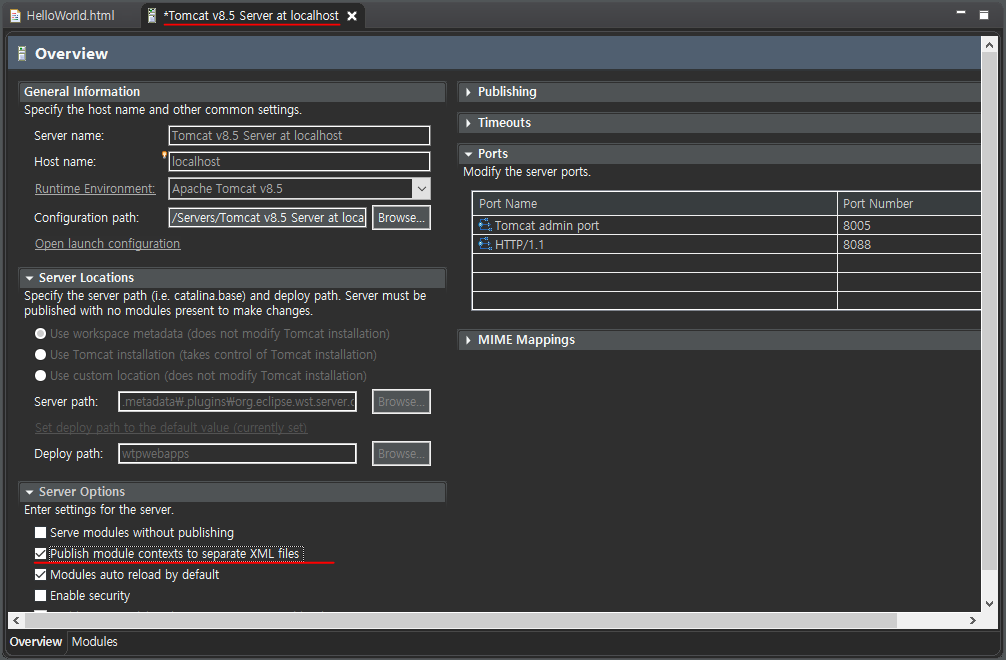
Task: Click Browse button next to Deploy path
Action: coord(401,453)
